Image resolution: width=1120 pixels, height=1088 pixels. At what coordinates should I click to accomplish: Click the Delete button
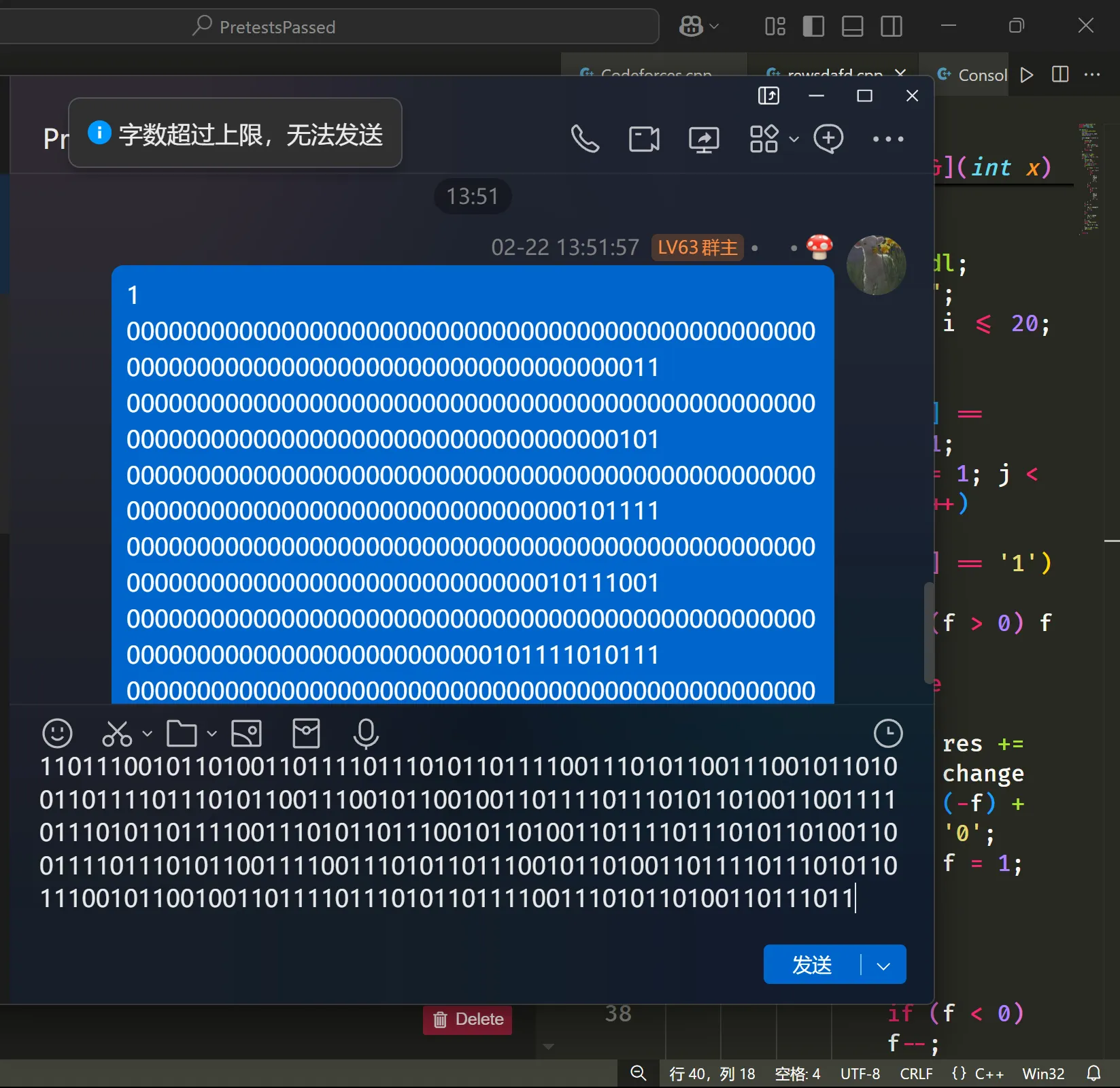(x=466, y=1020)
